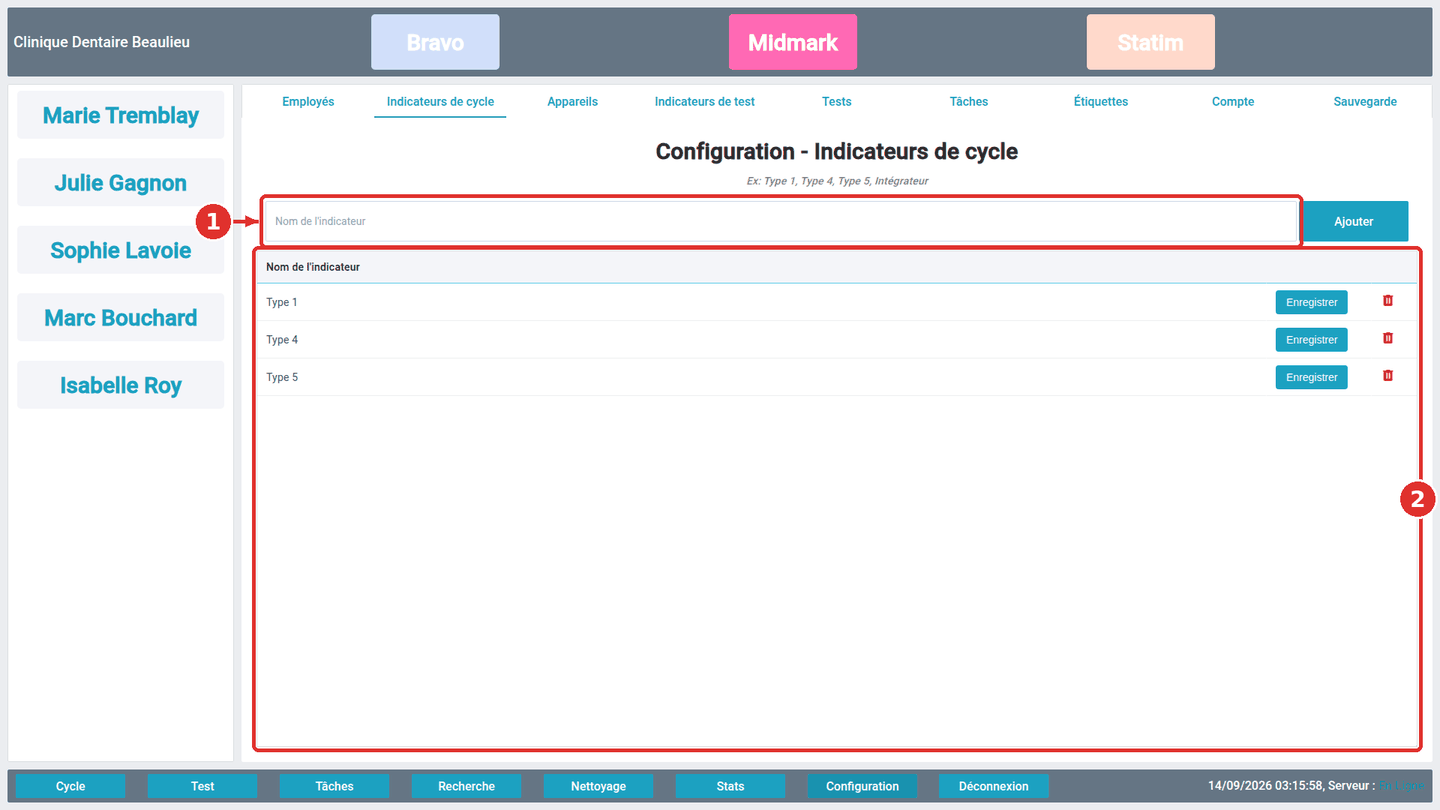Focus the Nom de l'indicateur input field
1440x810 pixels.
tap(780, 221)
